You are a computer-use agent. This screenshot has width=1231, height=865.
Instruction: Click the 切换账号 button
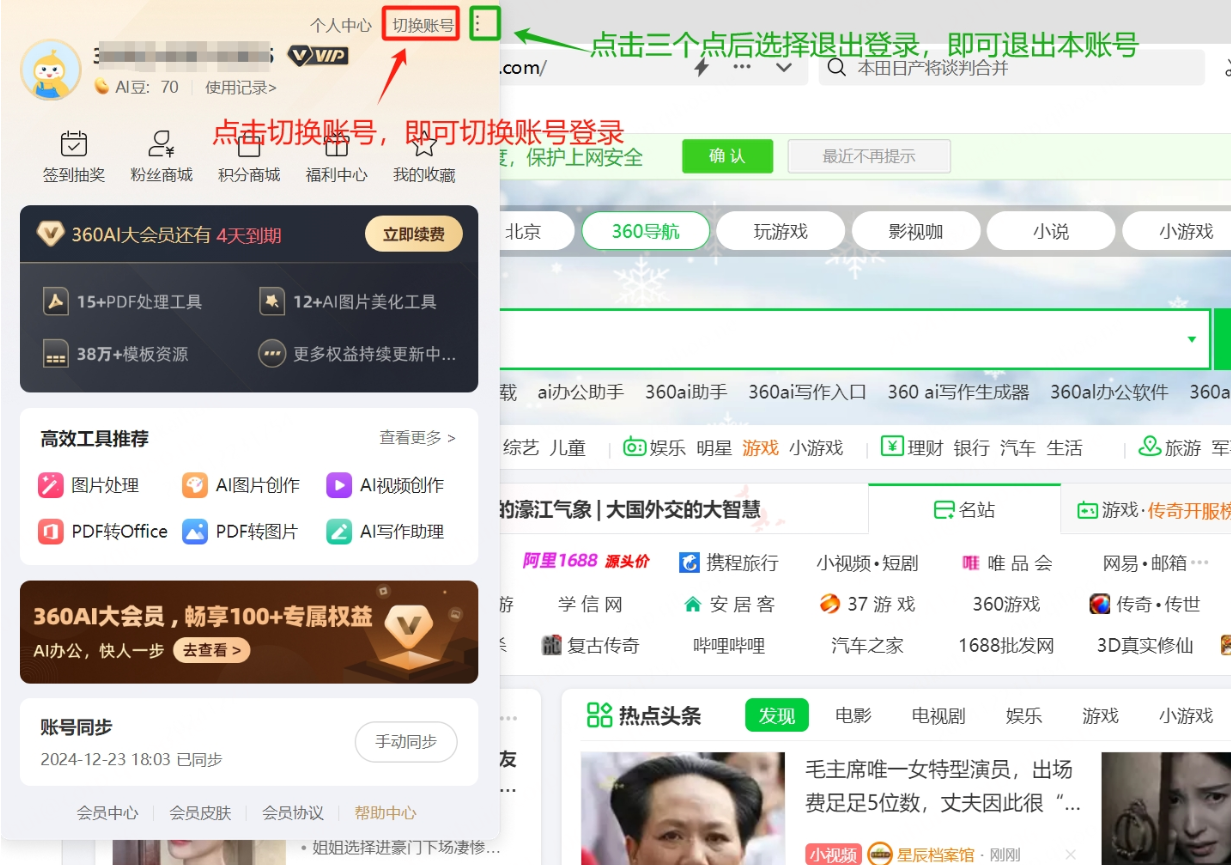[x=420, y=22]
